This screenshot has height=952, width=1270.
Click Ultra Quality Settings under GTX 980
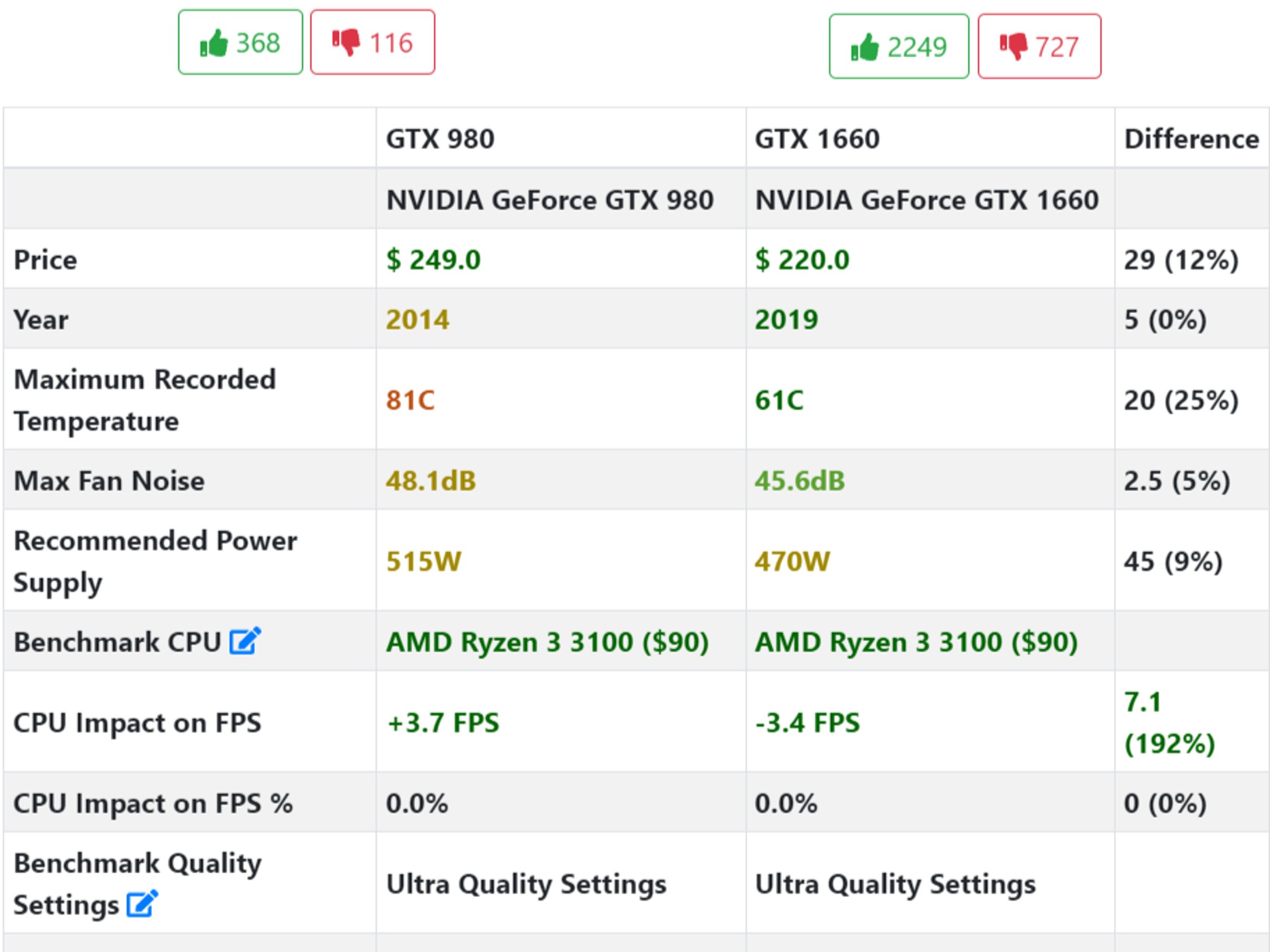(526, 883)
